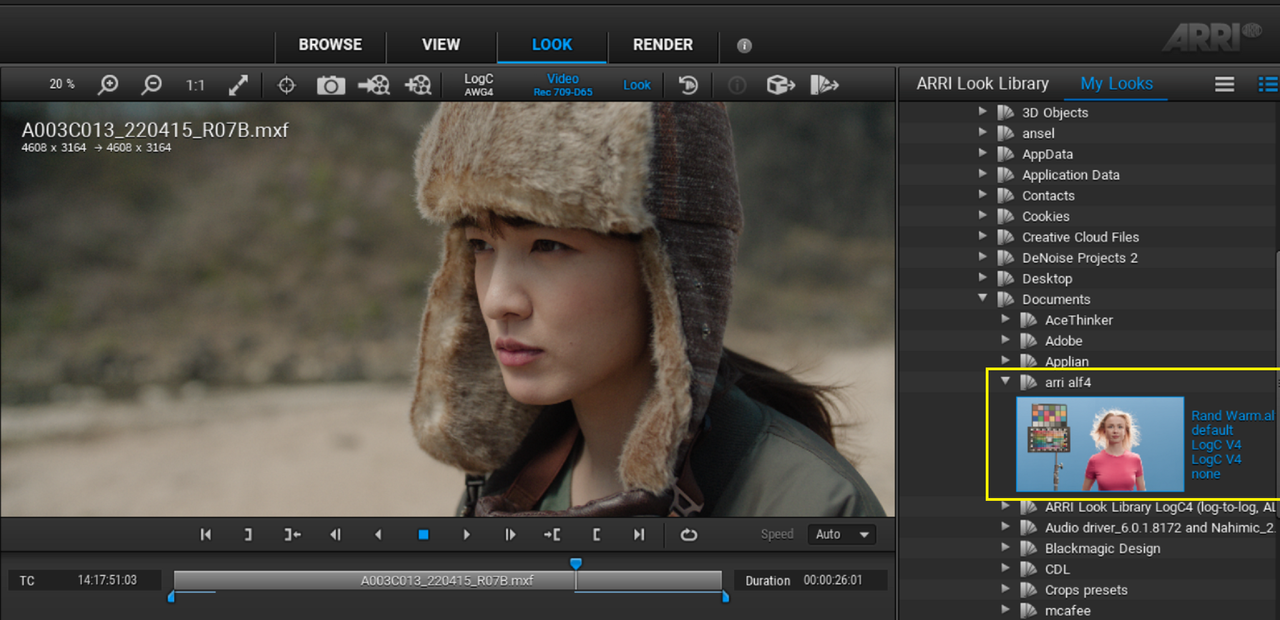Reset the look with the undo-clock icon
The image size is (1280, 620).
coord(688,85)
